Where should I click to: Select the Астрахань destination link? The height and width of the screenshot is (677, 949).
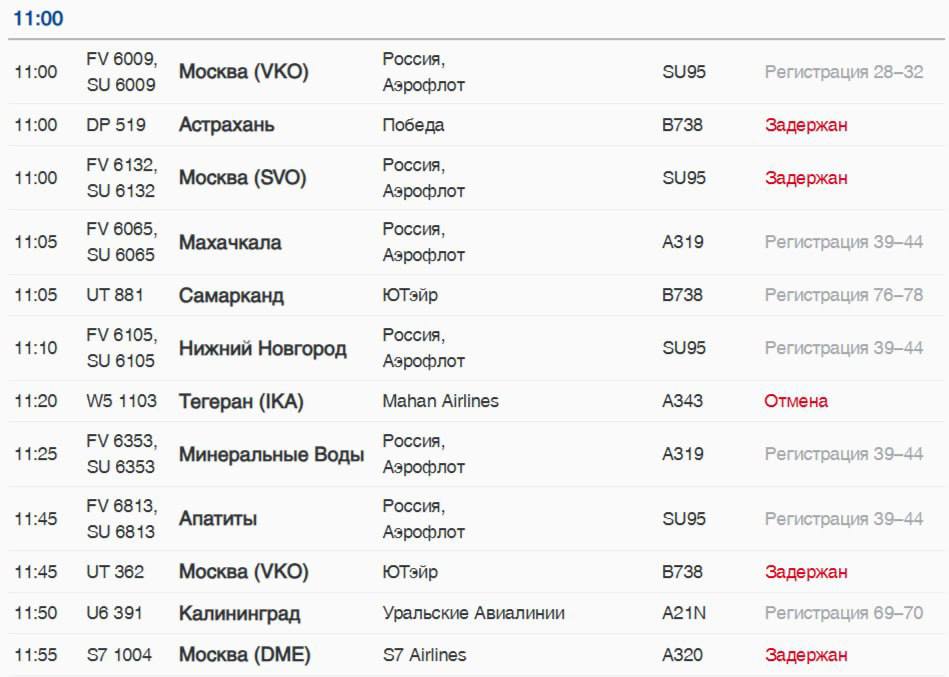226,125
